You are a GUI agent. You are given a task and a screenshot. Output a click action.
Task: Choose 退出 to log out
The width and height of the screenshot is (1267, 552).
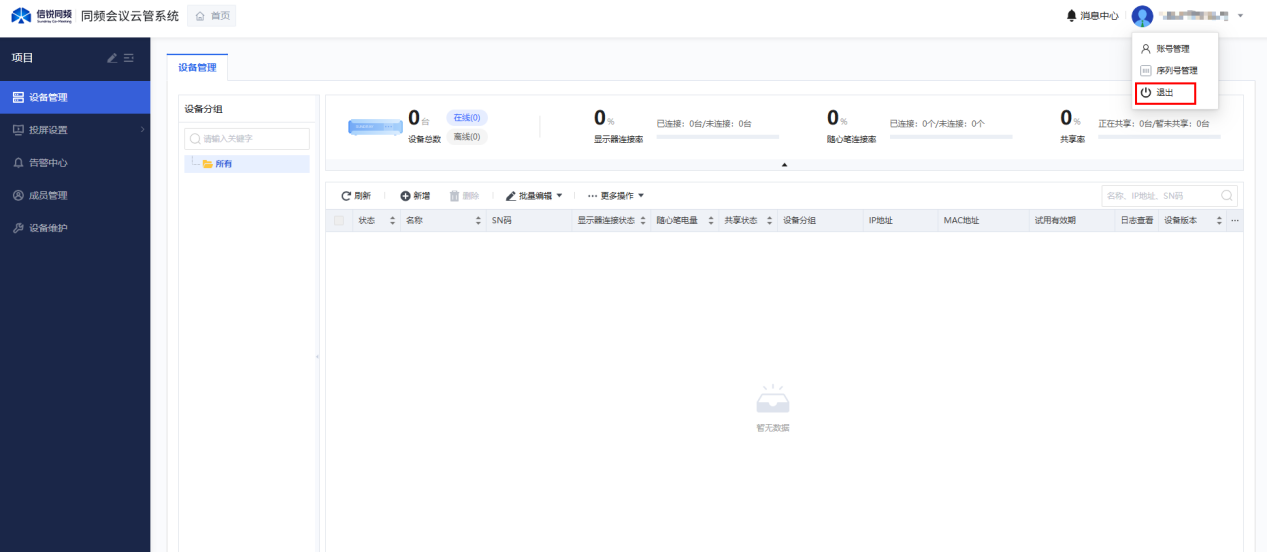pyautogui.click(x=1165, y=93)
